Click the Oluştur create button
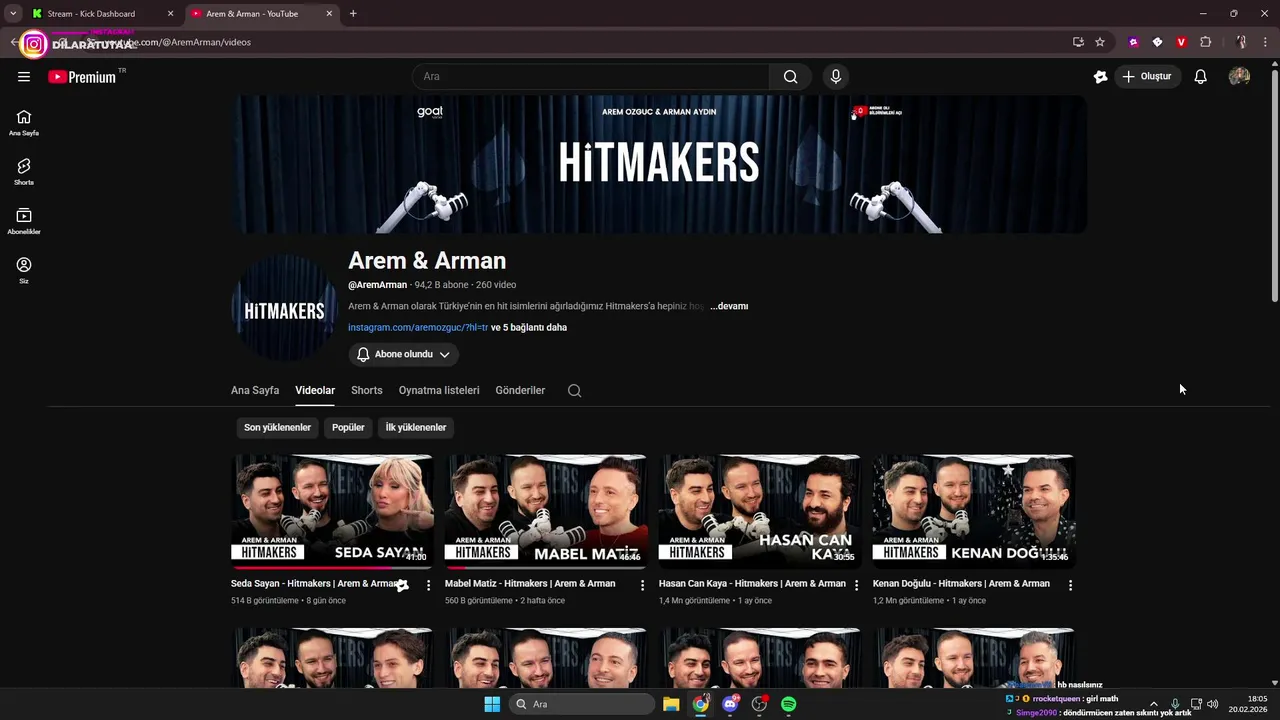Image resolution: width=1280 pixels, height=720 pixels. click(1147, 76)
